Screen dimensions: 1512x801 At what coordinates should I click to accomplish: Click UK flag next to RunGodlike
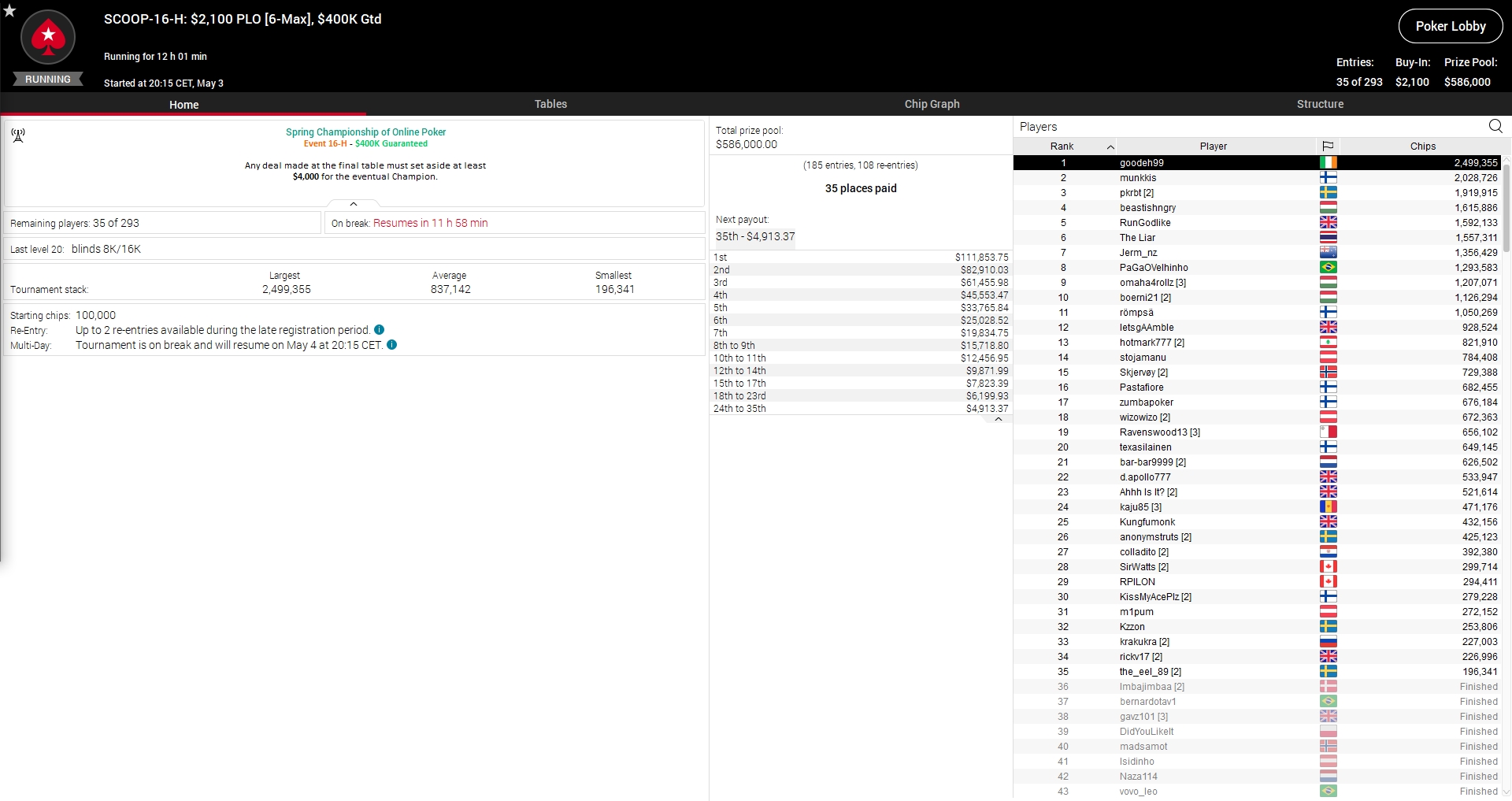[x=1329, y=223]
